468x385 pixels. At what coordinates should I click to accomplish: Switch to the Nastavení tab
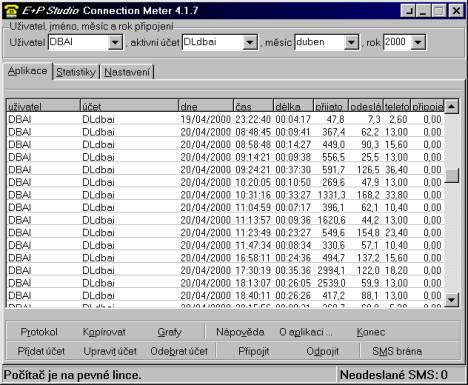[x=127, y=72]
